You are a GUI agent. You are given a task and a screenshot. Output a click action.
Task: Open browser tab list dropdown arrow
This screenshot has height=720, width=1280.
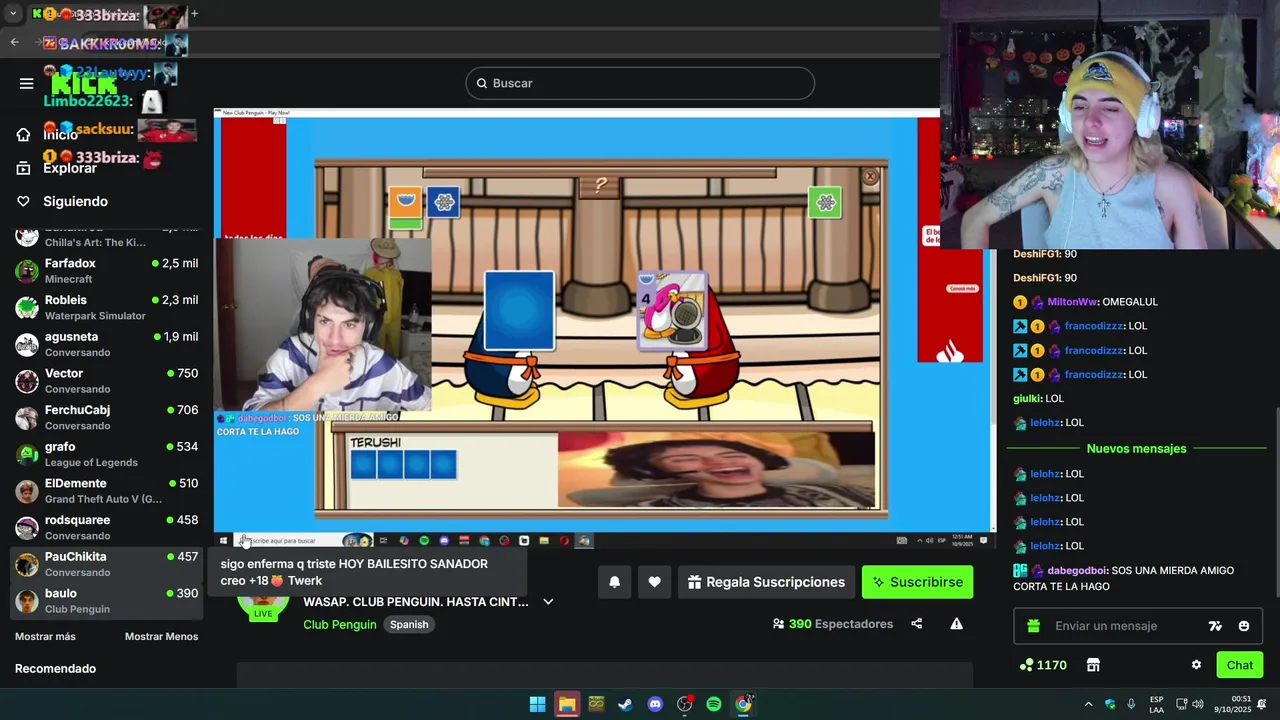(x=13, y=14)
